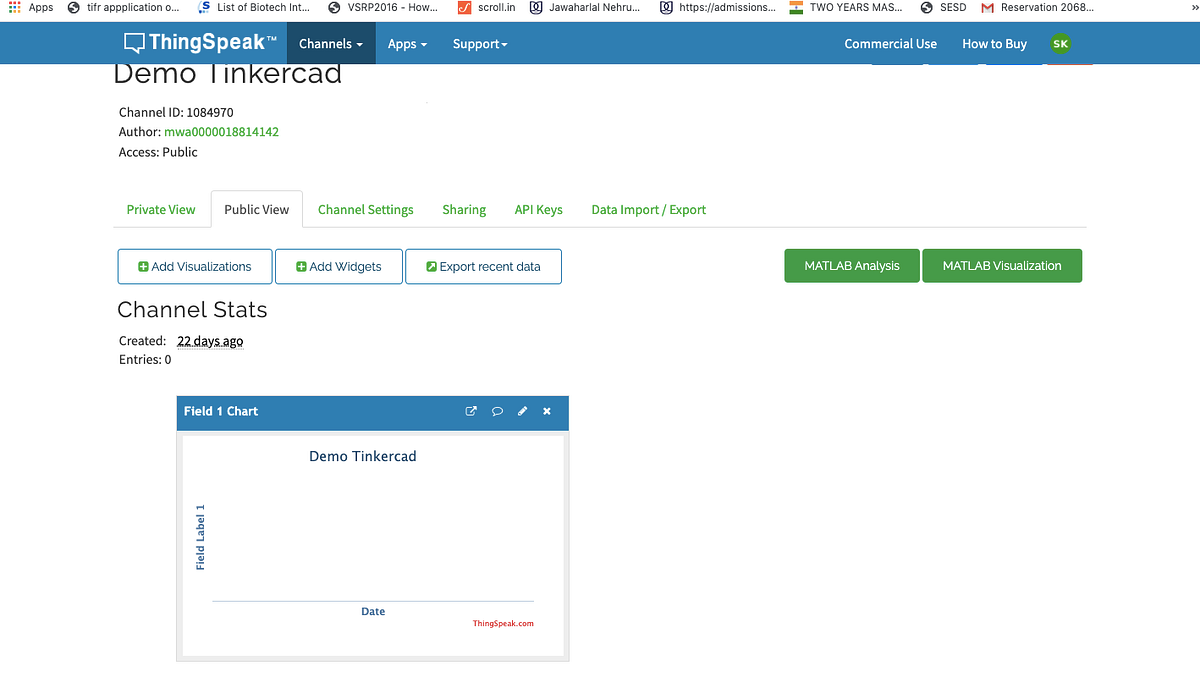Open the Channels dropdown menu

point(330,43)
